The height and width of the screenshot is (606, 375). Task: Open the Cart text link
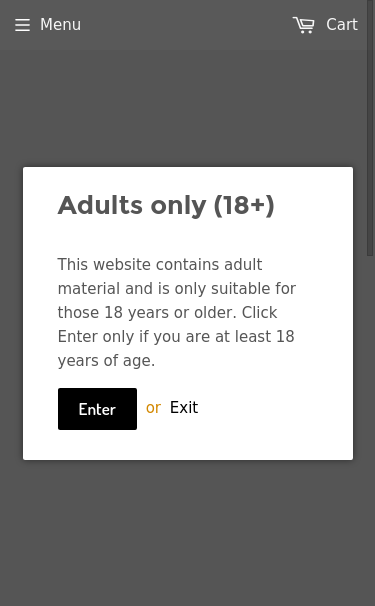coord(342,25)
